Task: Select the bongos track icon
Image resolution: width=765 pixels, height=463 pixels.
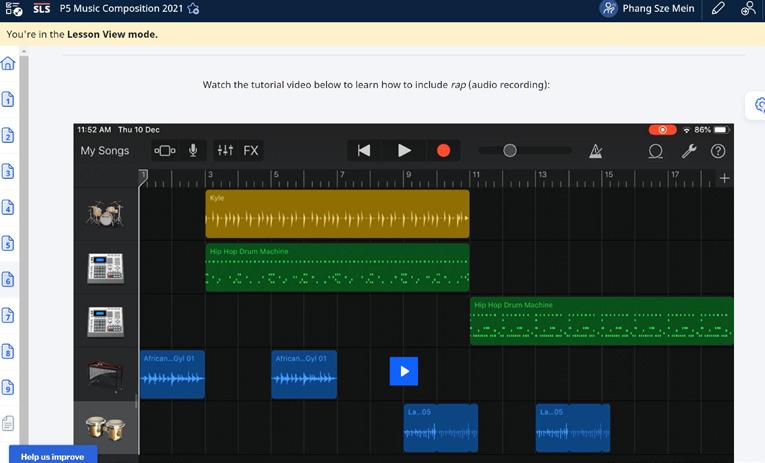Action: 105,428
